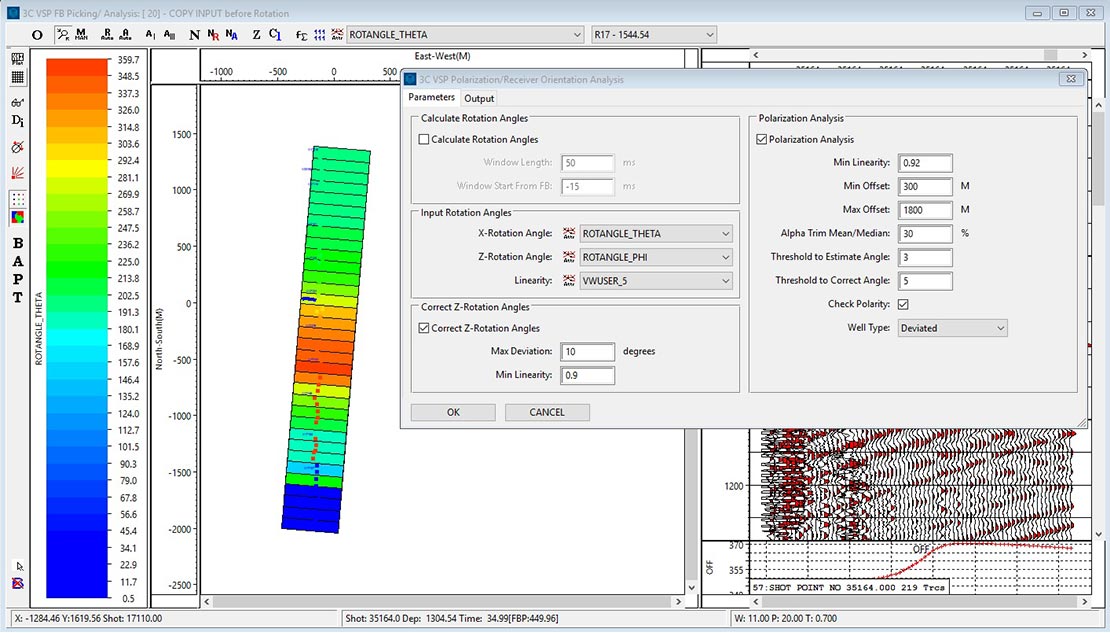The width and height of the screenshot is (1110, 633).
Task: Activate the Zoom tool in the toolbar
Action: coord(64,34)
